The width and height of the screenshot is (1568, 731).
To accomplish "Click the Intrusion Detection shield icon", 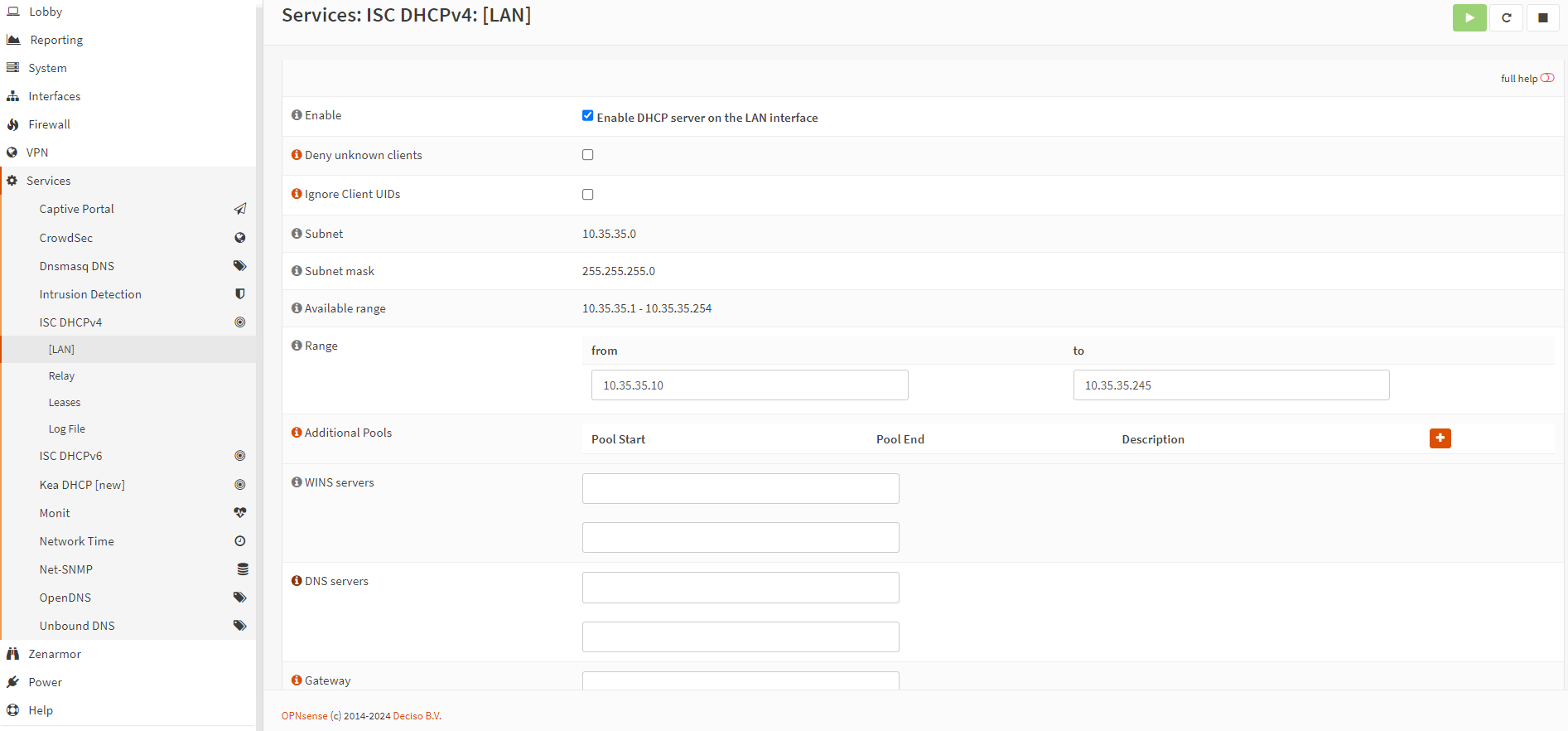I will [x=239, y=294].
